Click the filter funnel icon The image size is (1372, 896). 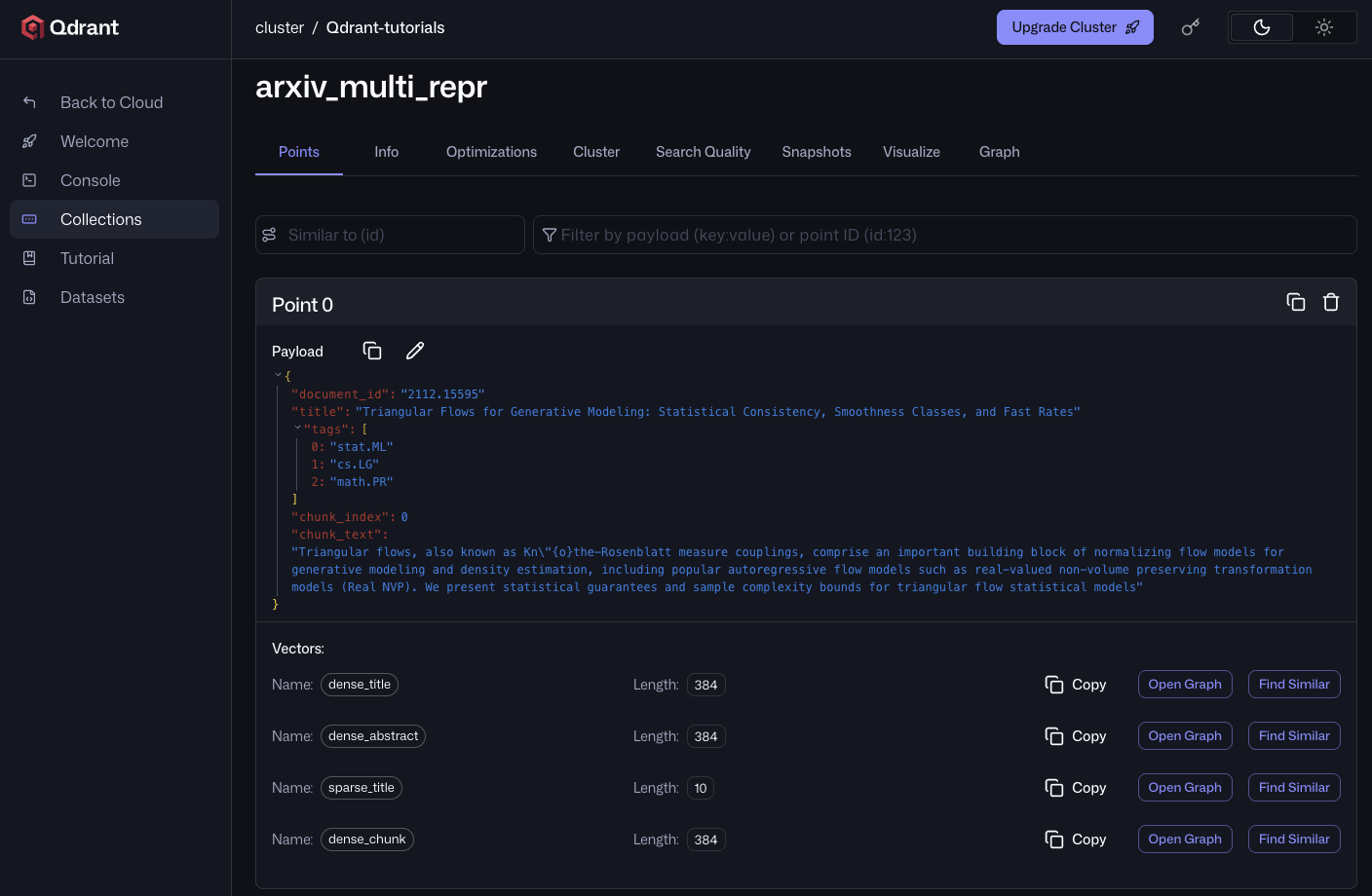(x=550, y=235)
